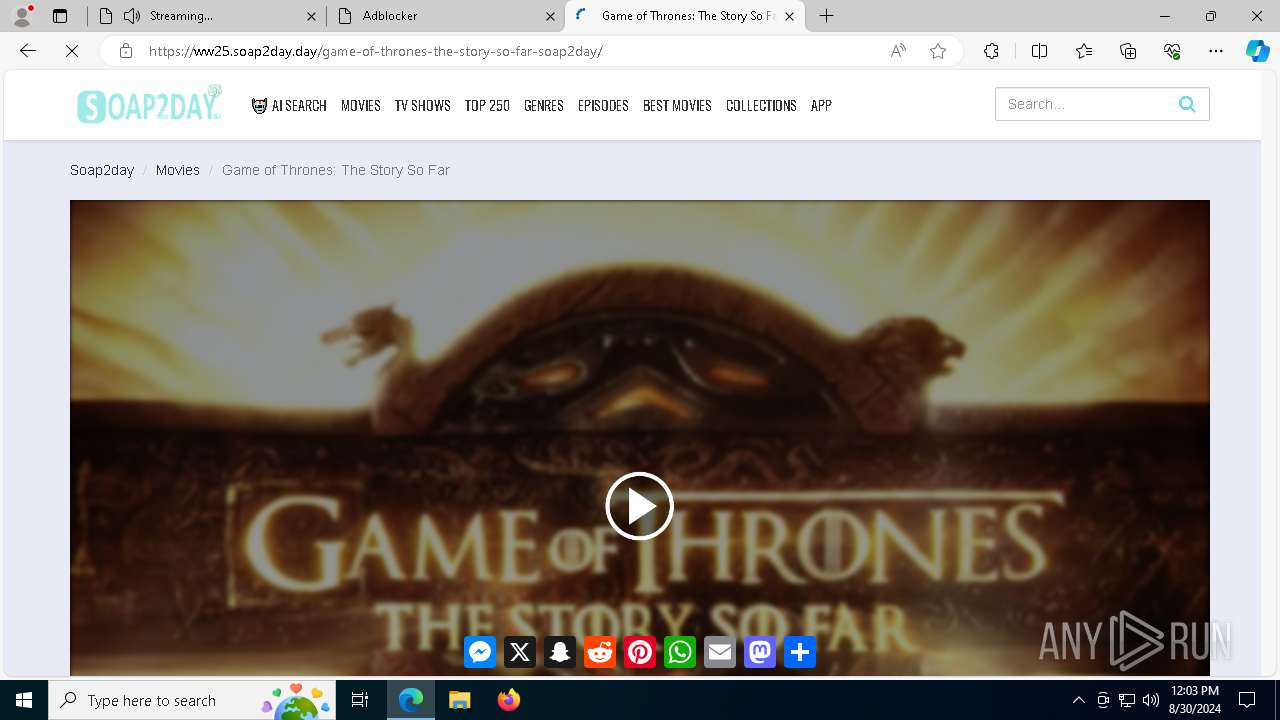Open the taskbar clock and date
This screenshot has width=1280, height=720.
coord(1194,700)
